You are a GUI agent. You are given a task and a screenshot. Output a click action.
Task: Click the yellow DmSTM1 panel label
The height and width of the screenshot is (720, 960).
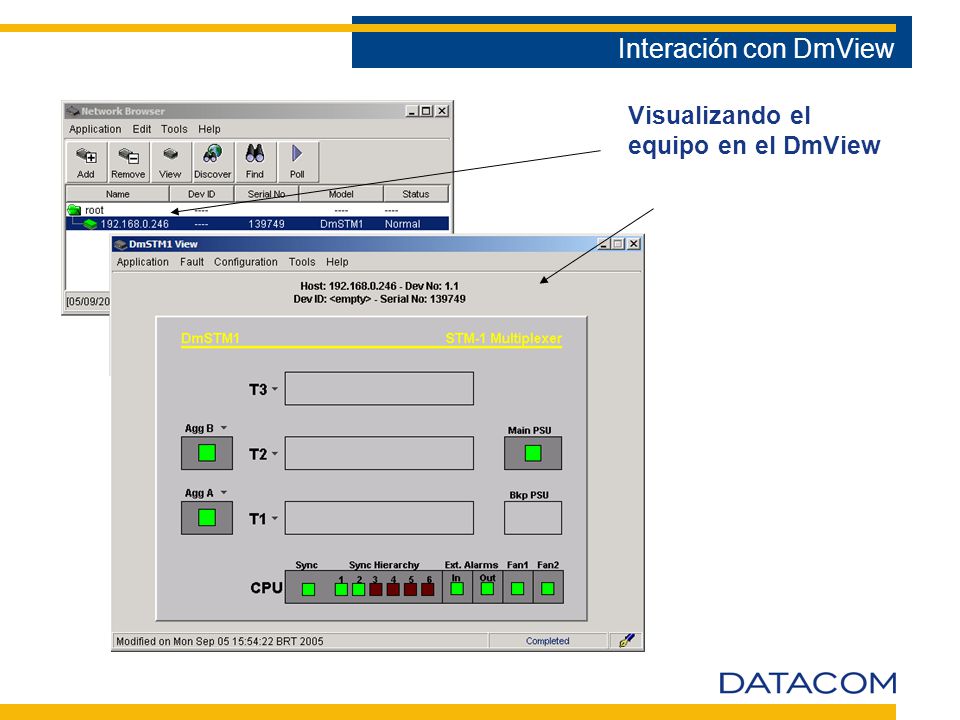click(210, 339)
